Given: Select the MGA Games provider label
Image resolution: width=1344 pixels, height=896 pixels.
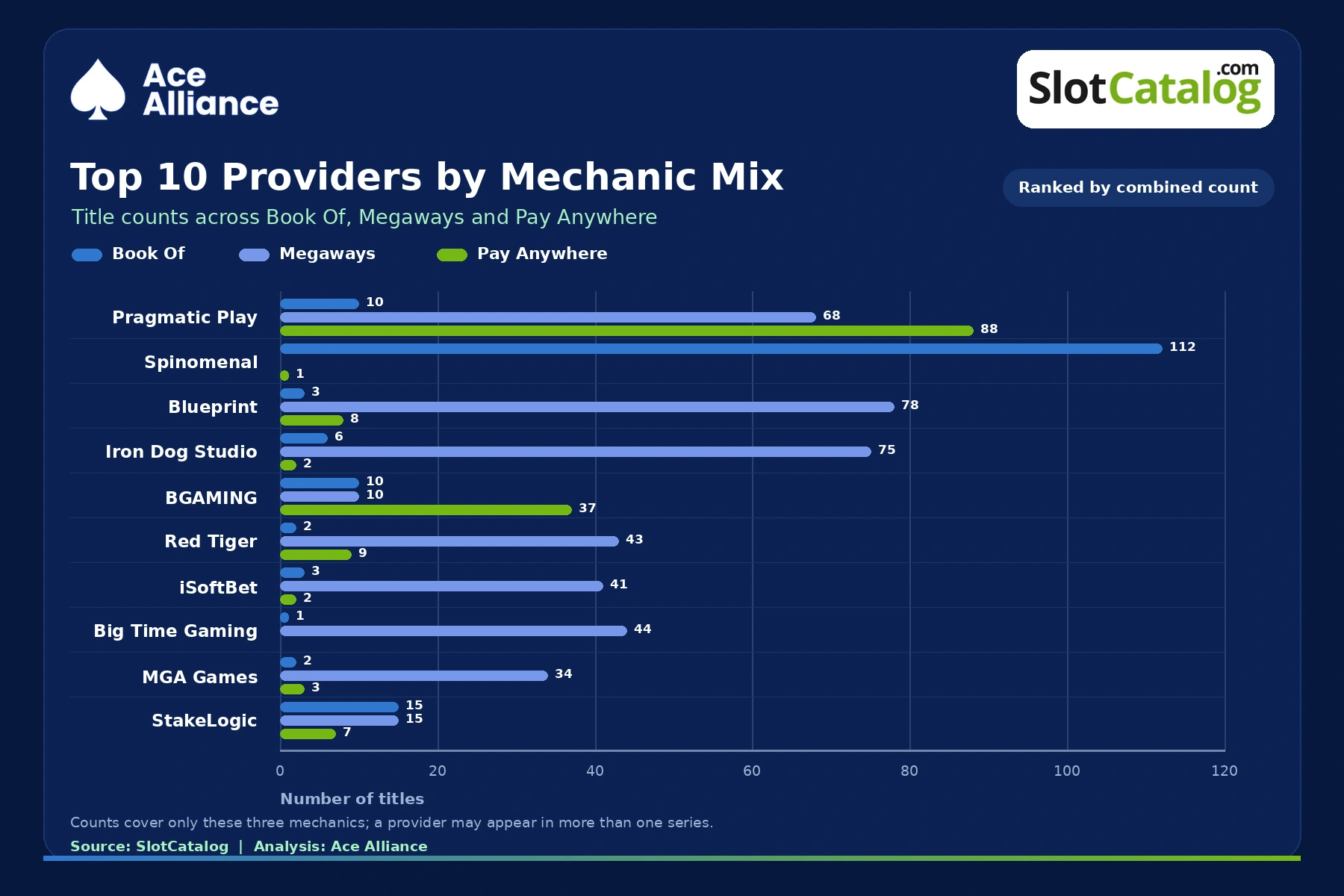Looking at the screenshot, I should click(x=200, y=676).
